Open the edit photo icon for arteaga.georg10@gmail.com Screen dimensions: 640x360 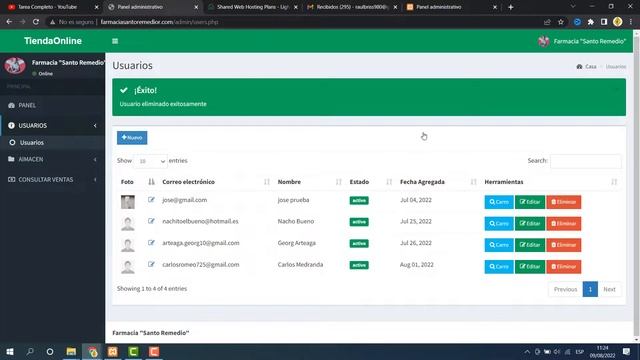tap(151, 243)
